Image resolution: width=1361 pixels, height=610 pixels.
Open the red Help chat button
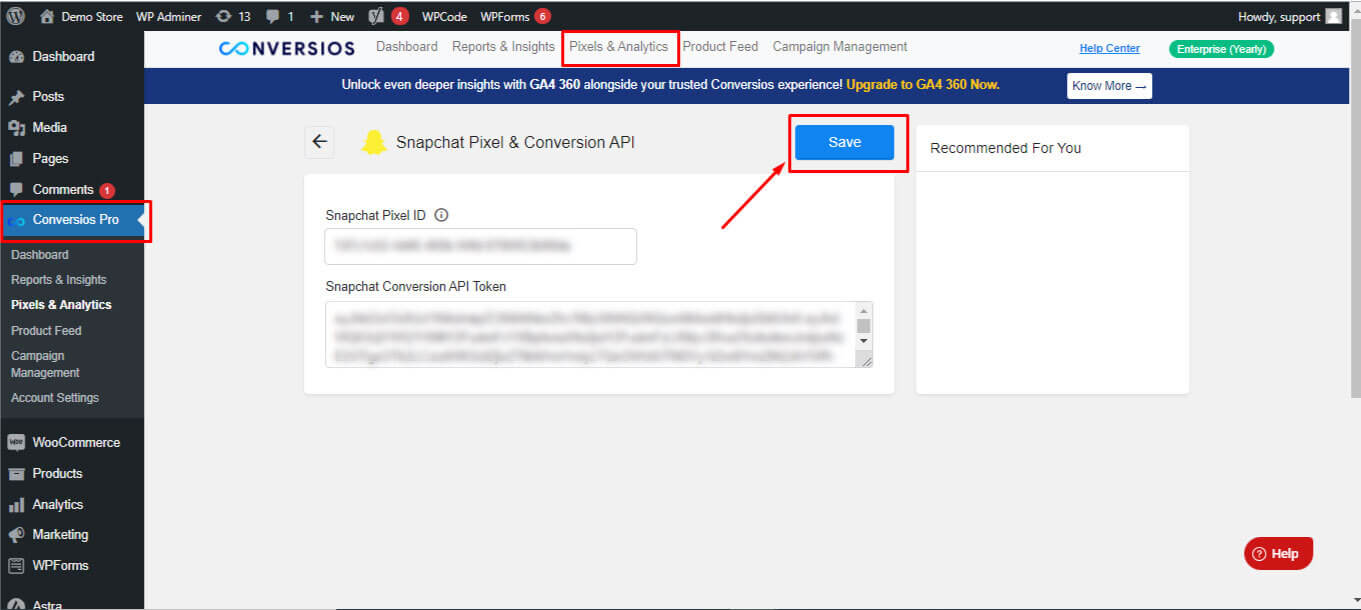(x=1278, y=553)
